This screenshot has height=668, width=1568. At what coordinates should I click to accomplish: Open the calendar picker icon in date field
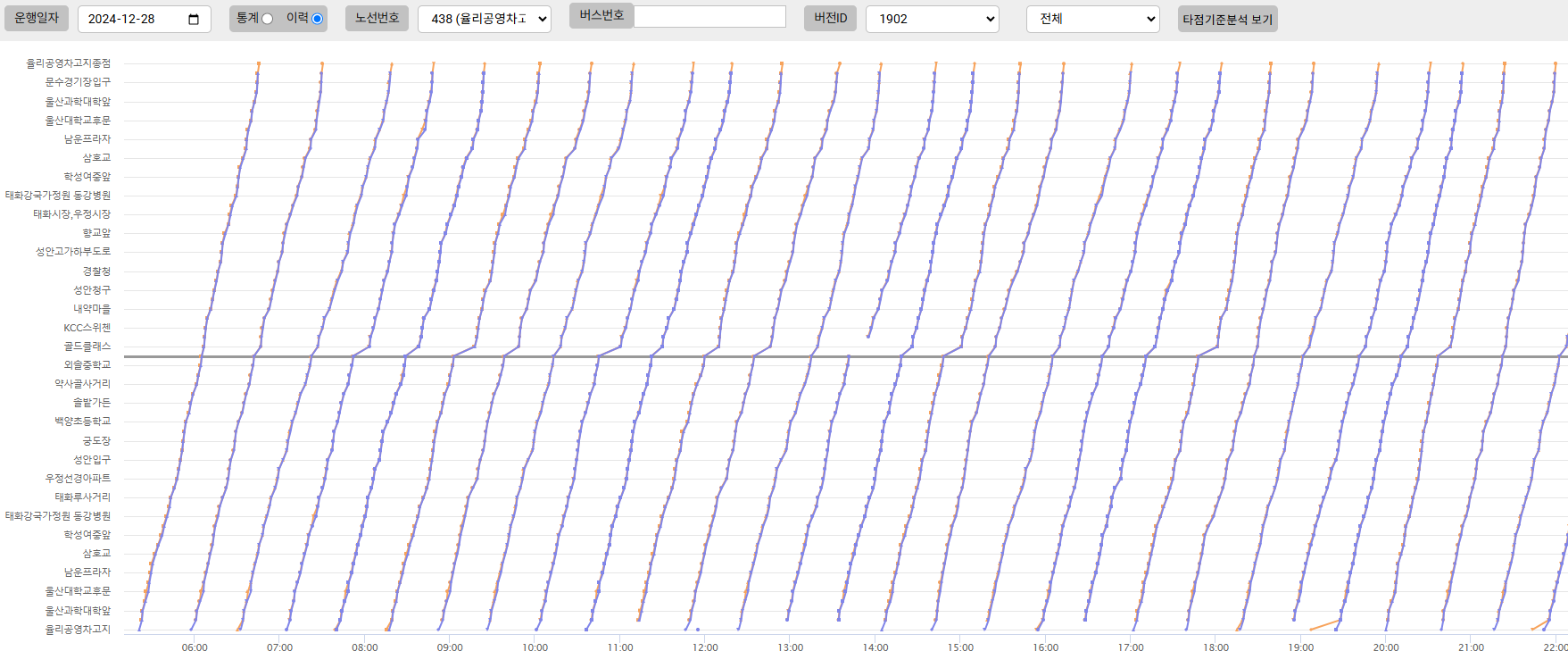tap(194, 20)
